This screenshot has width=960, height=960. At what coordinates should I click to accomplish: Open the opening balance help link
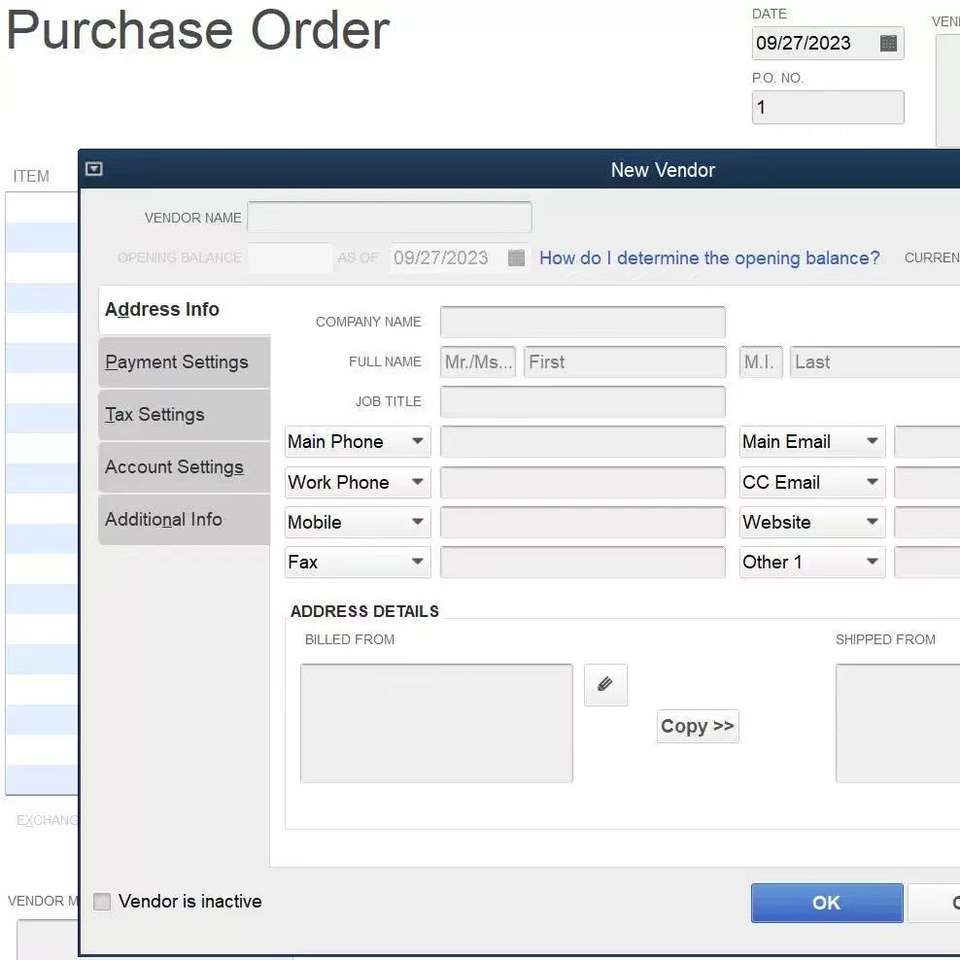point(709,258)
